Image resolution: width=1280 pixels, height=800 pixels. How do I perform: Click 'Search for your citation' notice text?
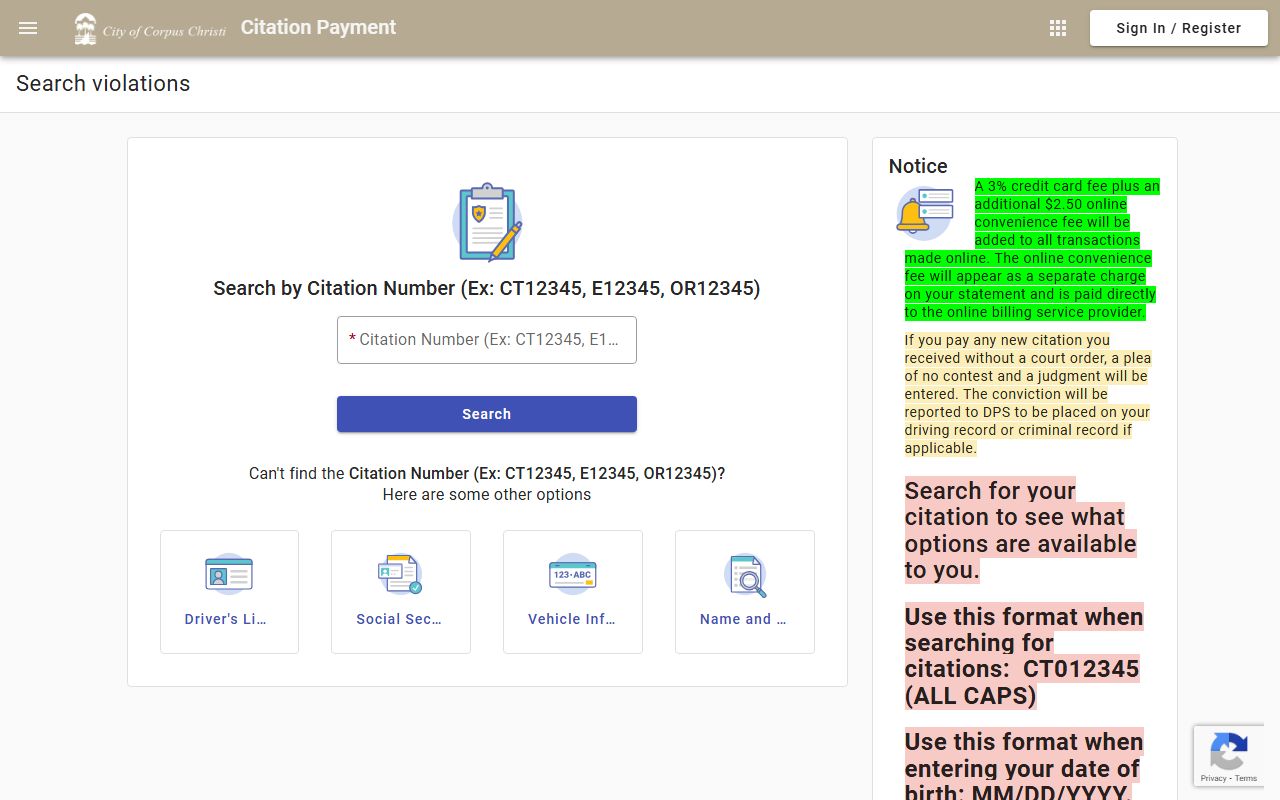(1020, 530)
